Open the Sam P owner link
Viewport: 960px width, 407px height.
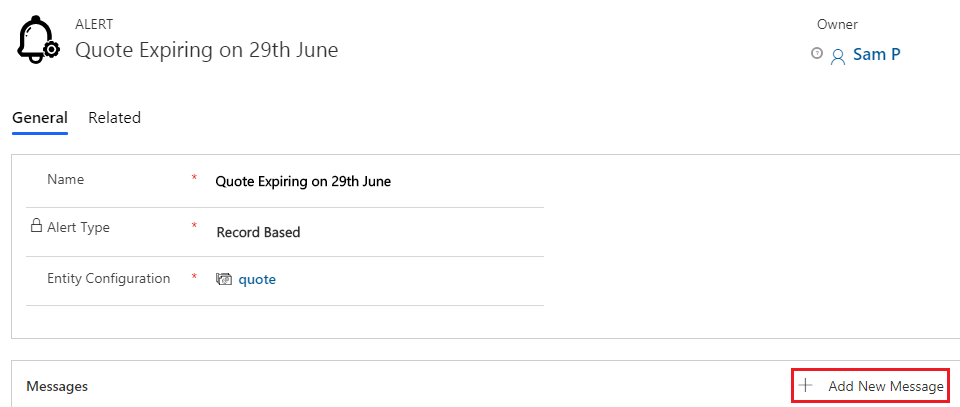click(877, 54)
